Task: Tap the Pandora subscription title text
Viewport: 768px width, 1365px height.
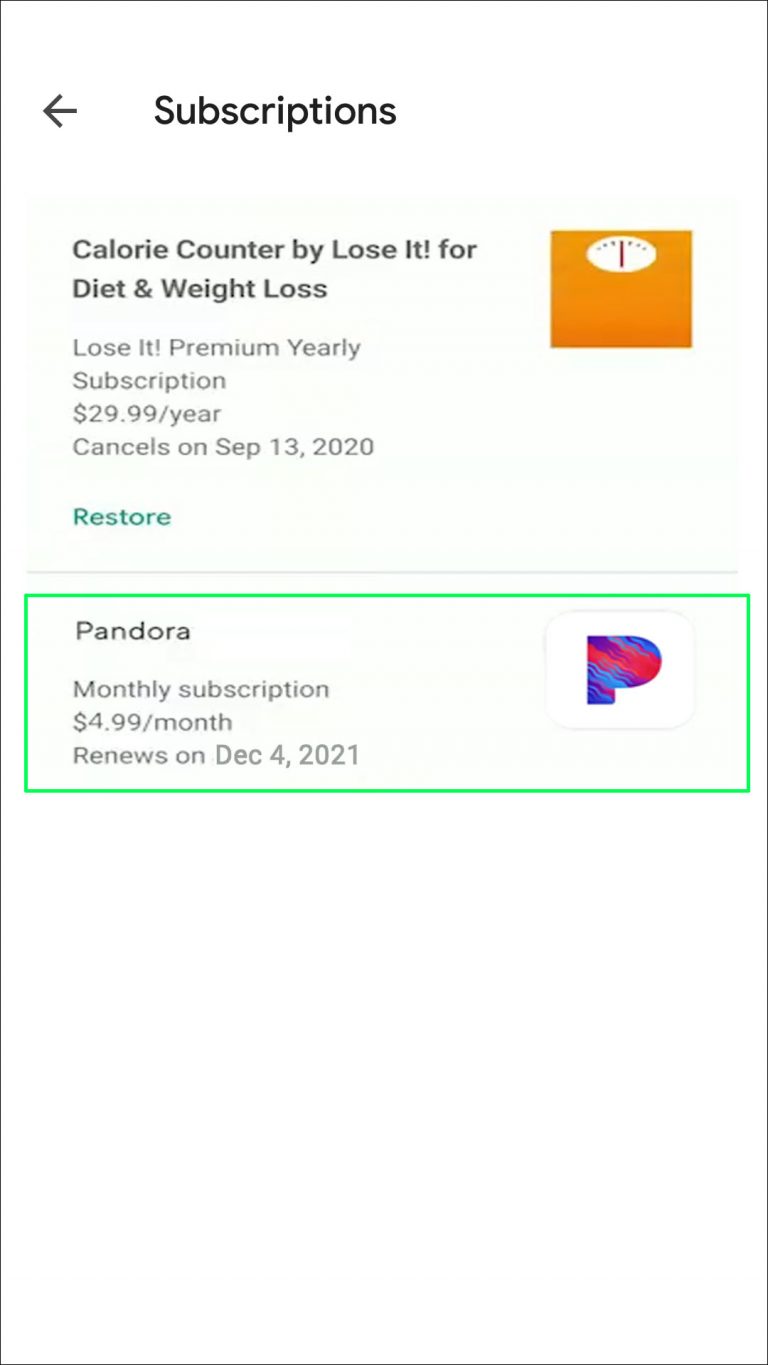Action: [x=132, y=631]
